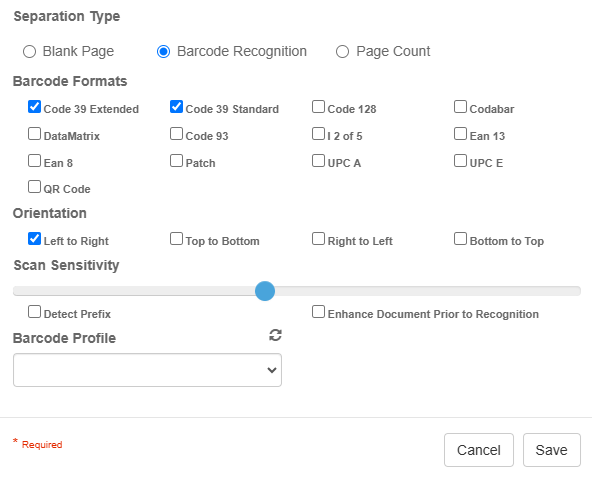Toggle the Detect Prefix checkbox

click(x=34, y=312)
